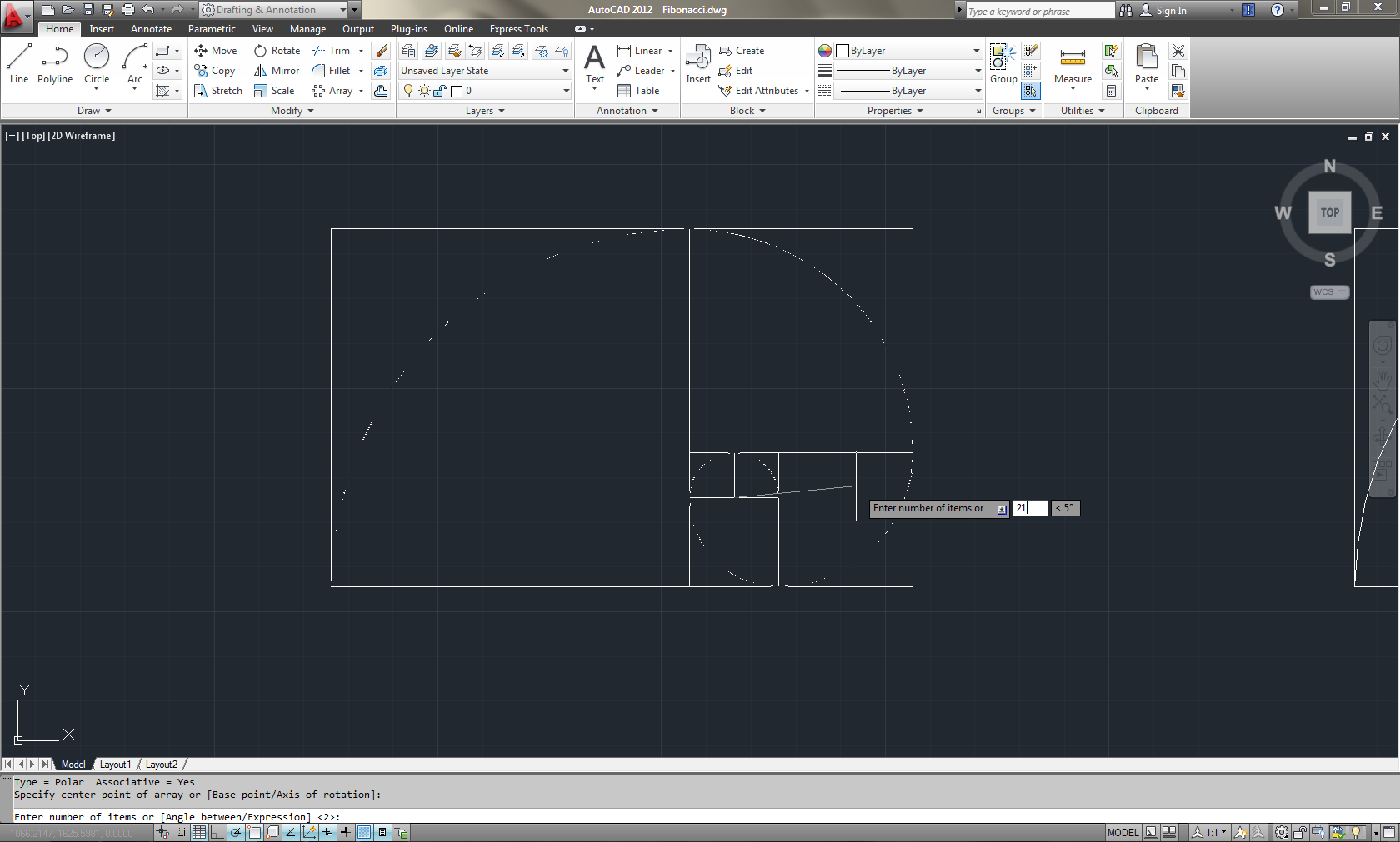Toggle Dynamic Input in status bar
Image resolution: width=1400 pixels, height=842 pixels.
click(327, 832)
